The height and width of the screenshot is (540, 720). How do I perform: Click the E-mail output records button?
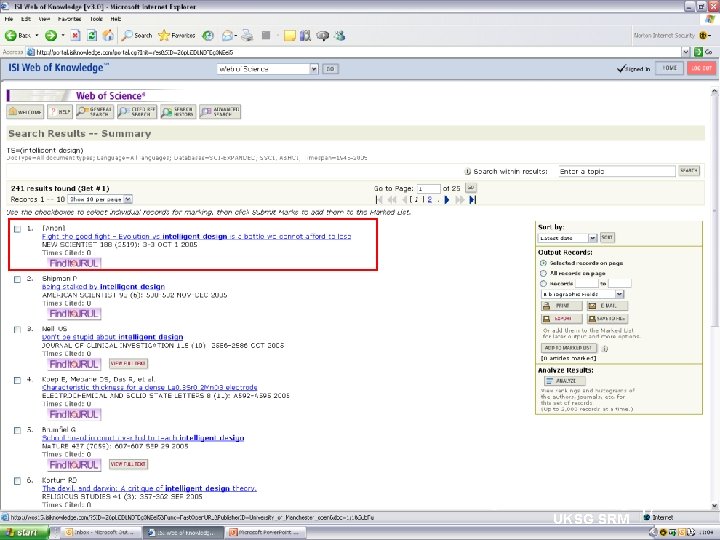tap(608, 306)
